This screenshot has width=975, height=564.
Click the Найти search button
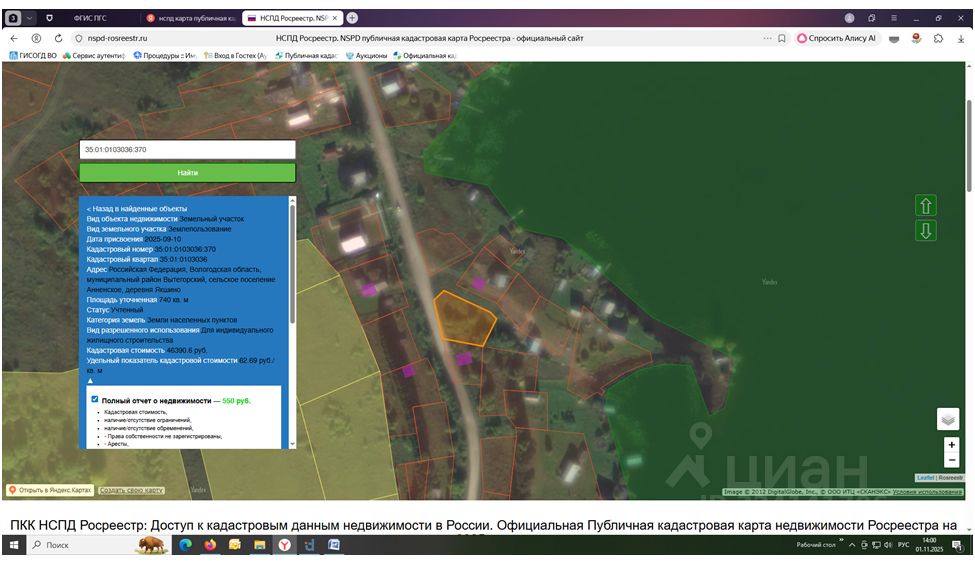pos(187,173)
